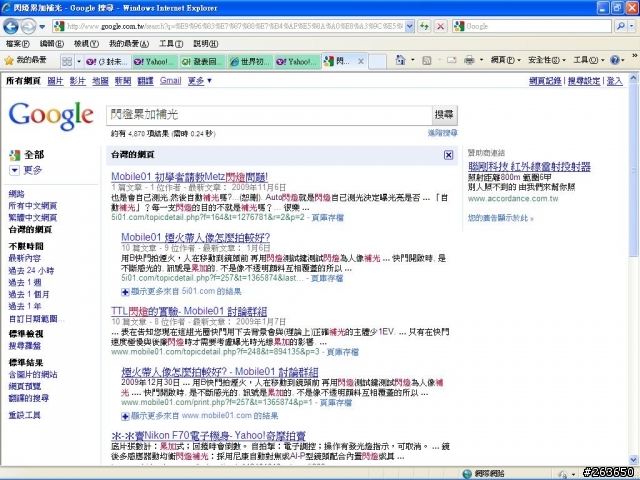Open the 說明(H) menu
The width and height of the screenshot is (640, 480).
click(205, 44)
